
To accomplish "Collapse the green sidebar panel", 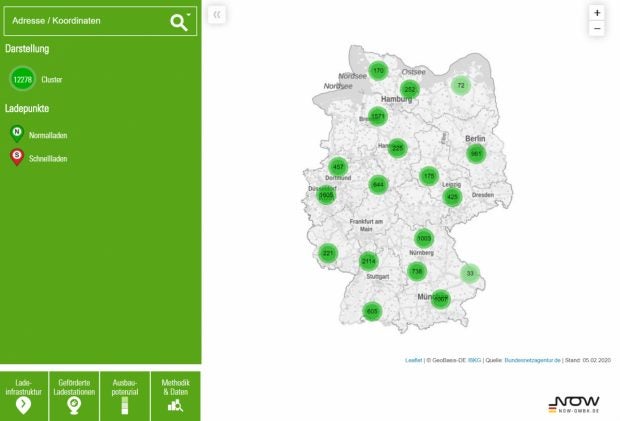I will [x=217, y=14].
